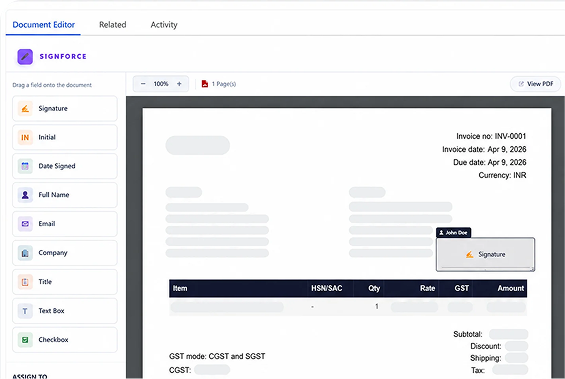Image resolution: width=565 pixels, height=379 pixels.
Task: Select the Checkbox field green icon
Action: click(25, 340)
